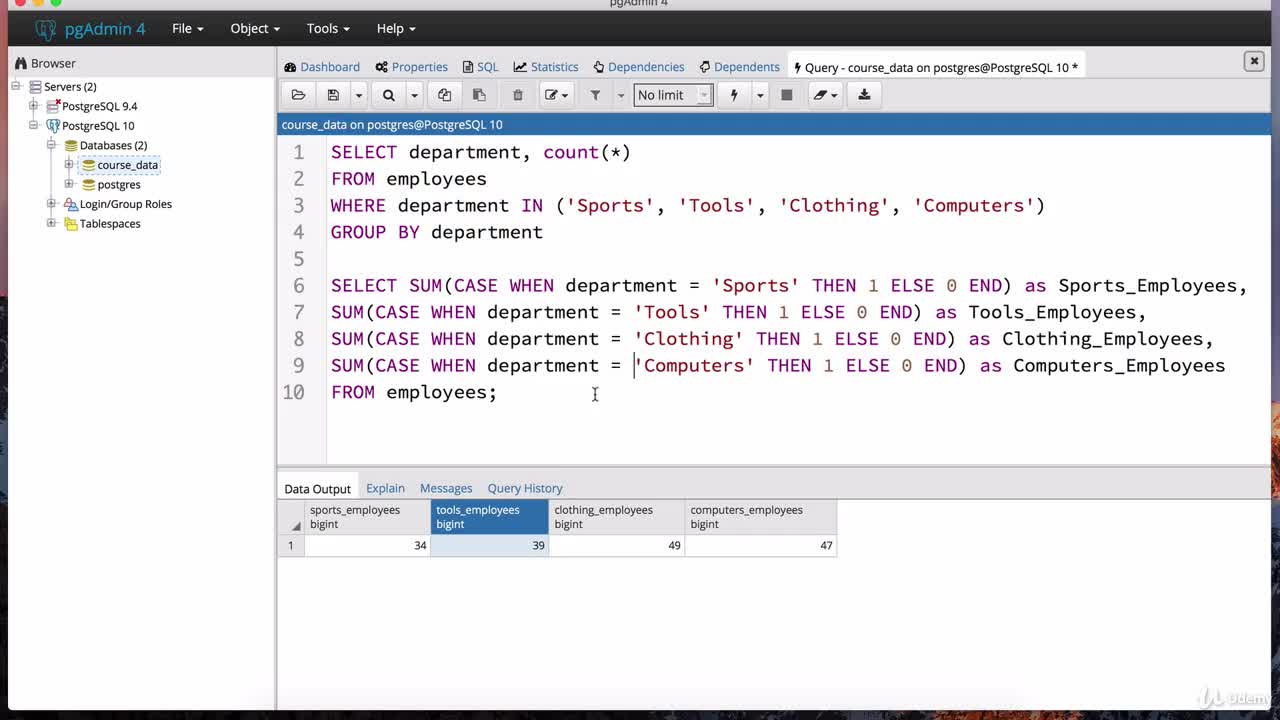
Task: Click the postgres database icon in the tree
Action: (89, 185)
